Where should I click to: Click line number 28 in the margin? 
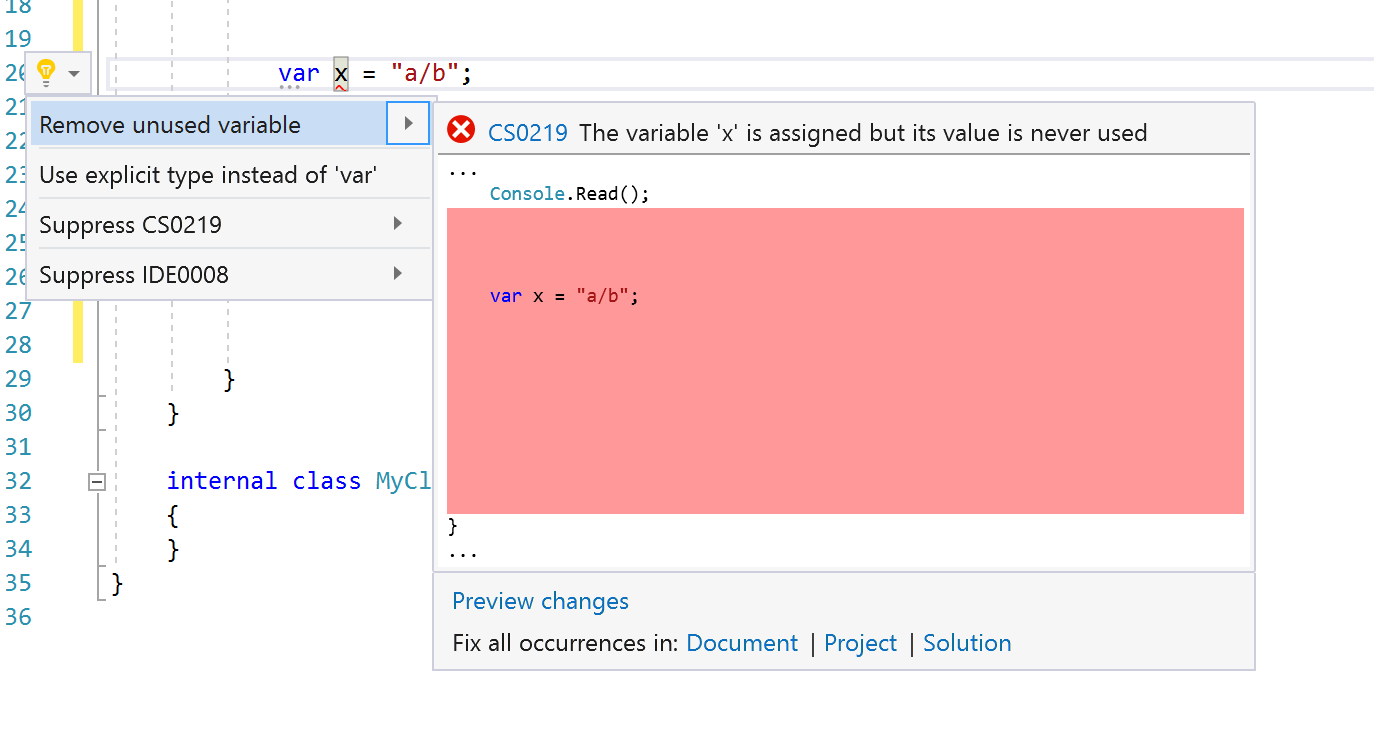click(x=17, y=344)
